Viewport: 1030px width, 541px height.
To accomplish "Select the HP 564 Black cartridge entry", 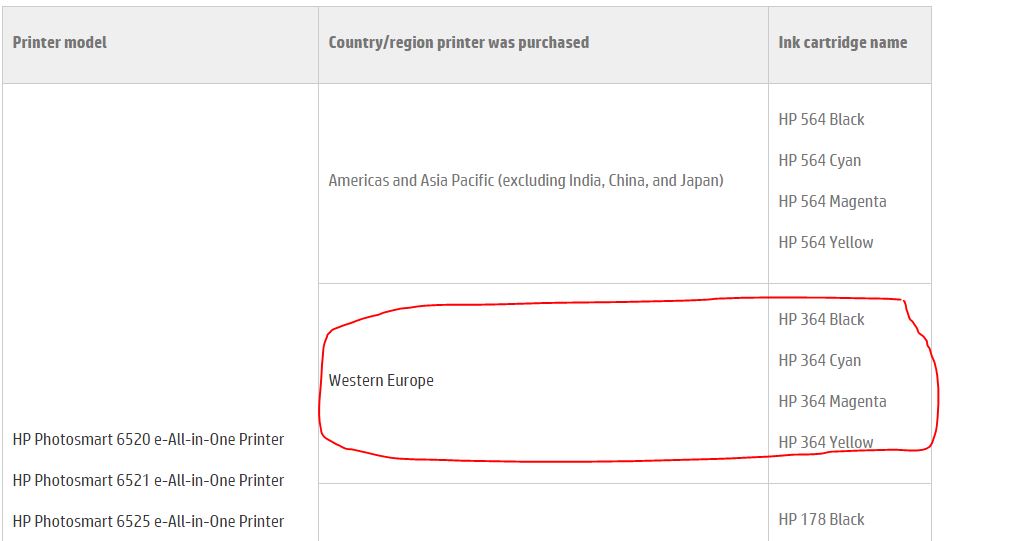I will tap(821, 119).
